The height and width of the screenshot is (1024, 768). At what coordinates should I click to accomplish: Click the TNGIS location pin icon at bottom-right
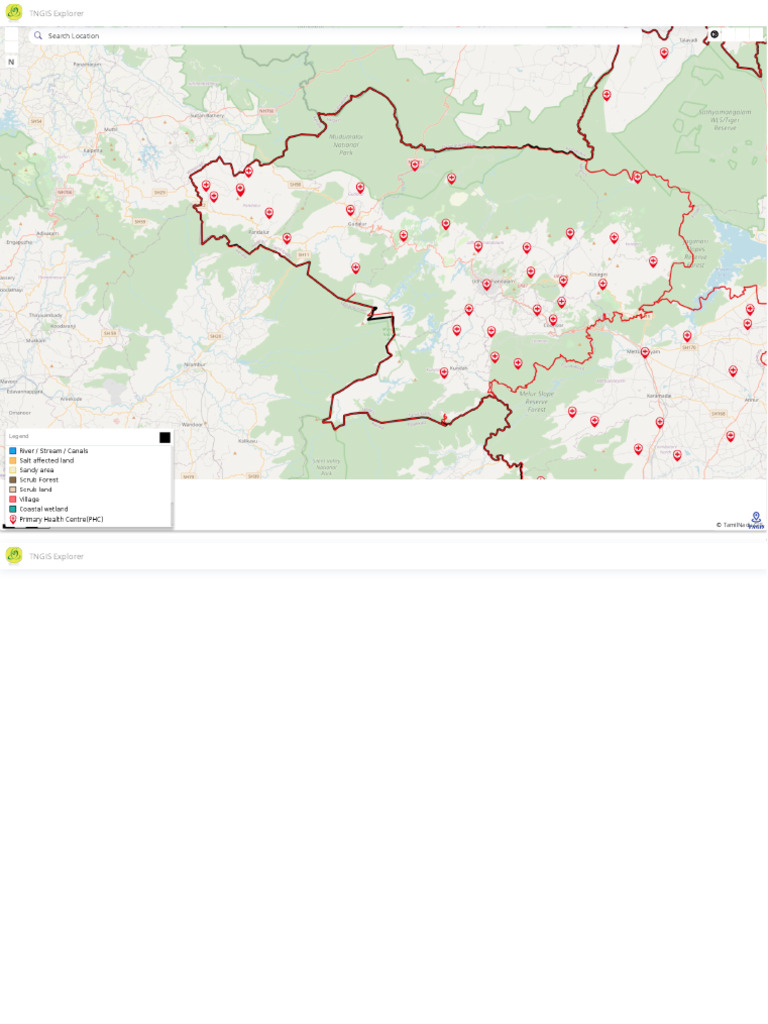pos(756,520)
